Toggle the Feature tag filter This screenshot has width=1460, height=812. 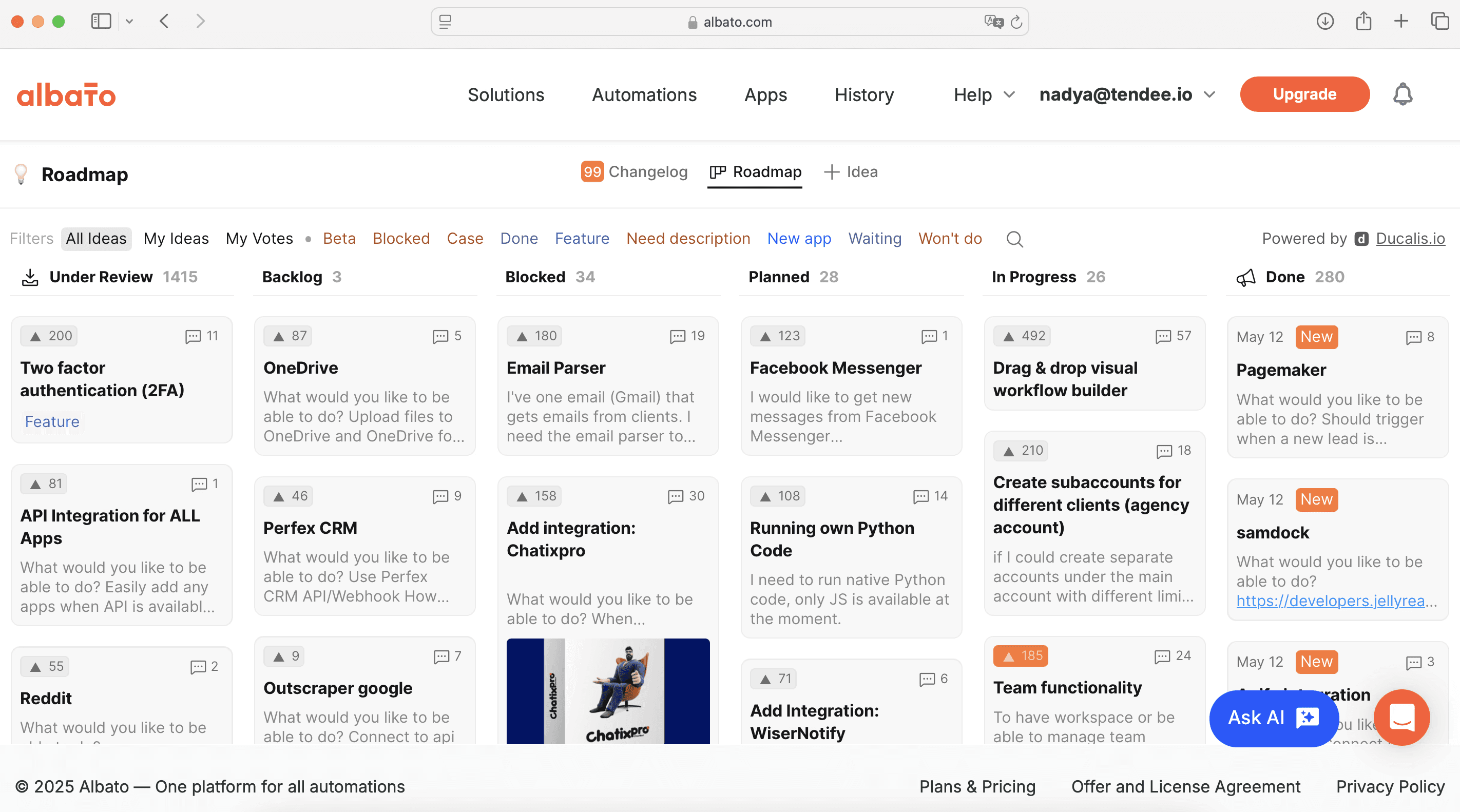pos(582,239)
